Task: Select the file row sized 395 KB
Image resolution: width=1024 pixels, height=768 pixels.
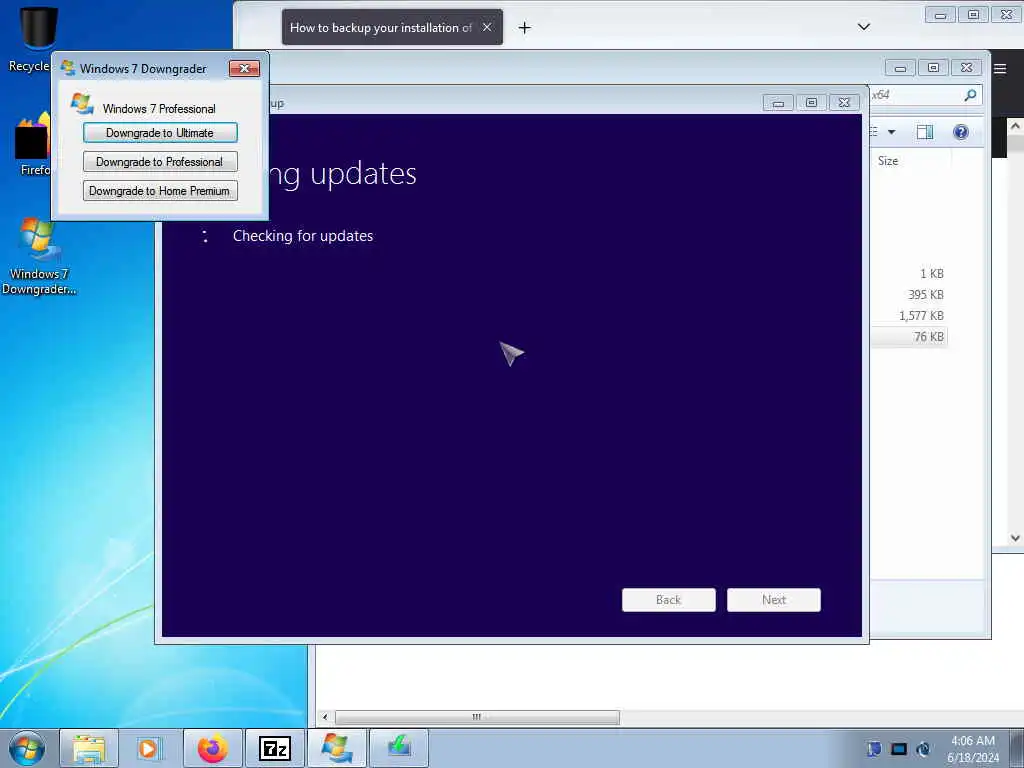Action: (909, 295)
